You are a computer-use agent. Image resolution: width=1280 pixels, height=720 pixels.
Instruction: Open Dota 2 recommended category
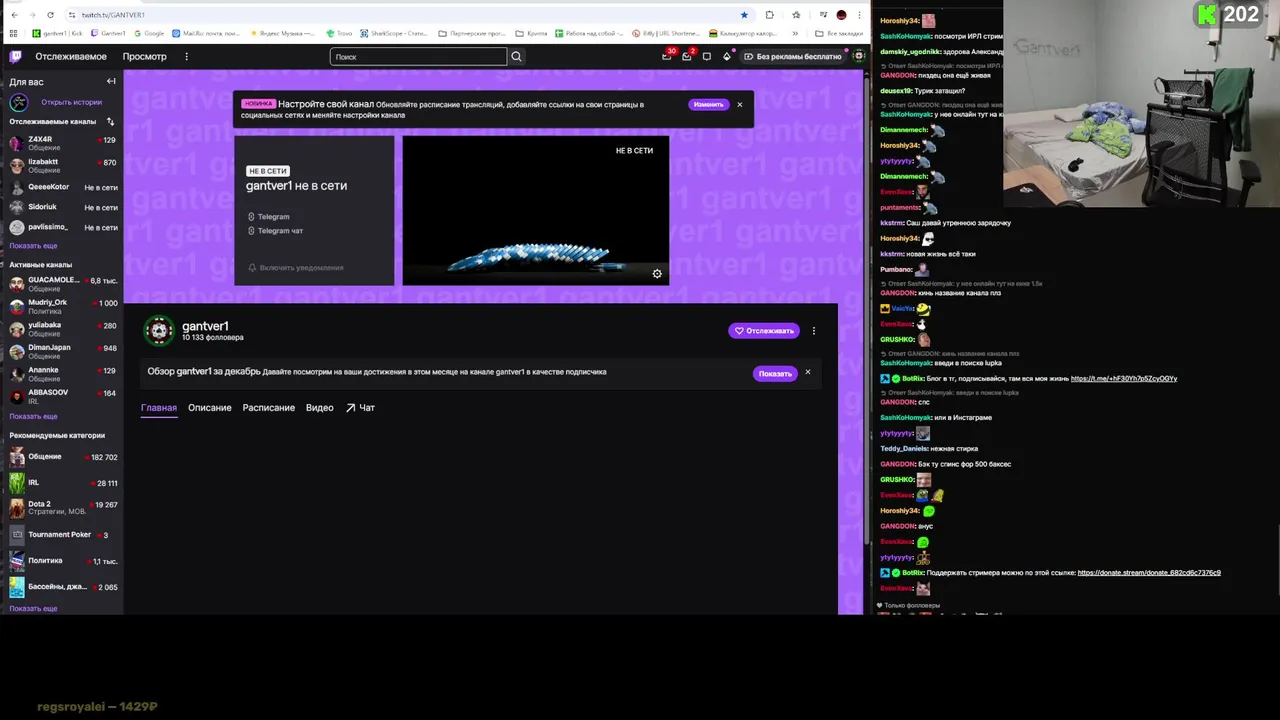click(x=62, y=508)
